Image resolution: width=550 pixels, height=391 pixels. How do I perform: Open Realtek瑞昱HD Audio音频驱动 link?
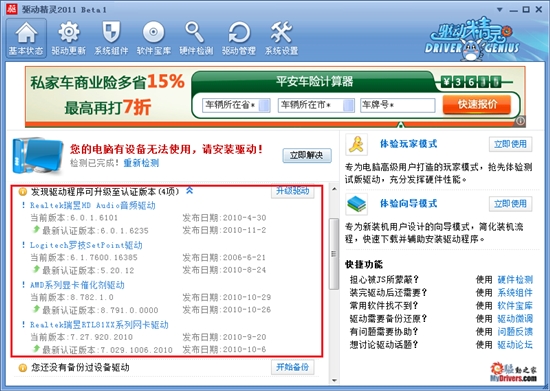93,205
